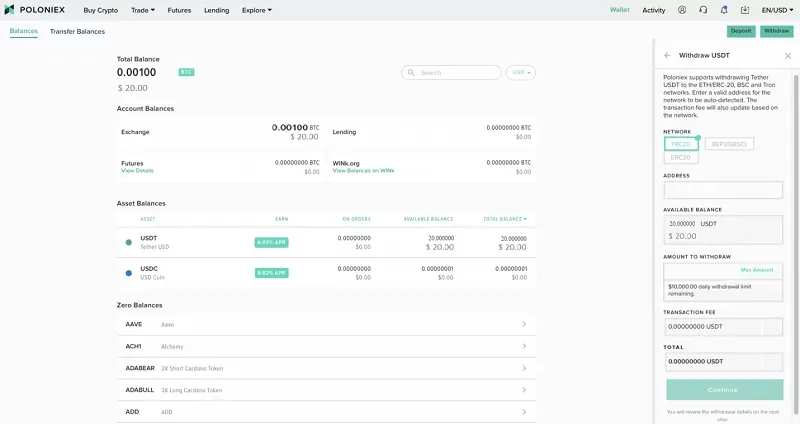Go back using the Withdraw USDT arrow
The image size is (800, 424).
[x=667, y=55]
